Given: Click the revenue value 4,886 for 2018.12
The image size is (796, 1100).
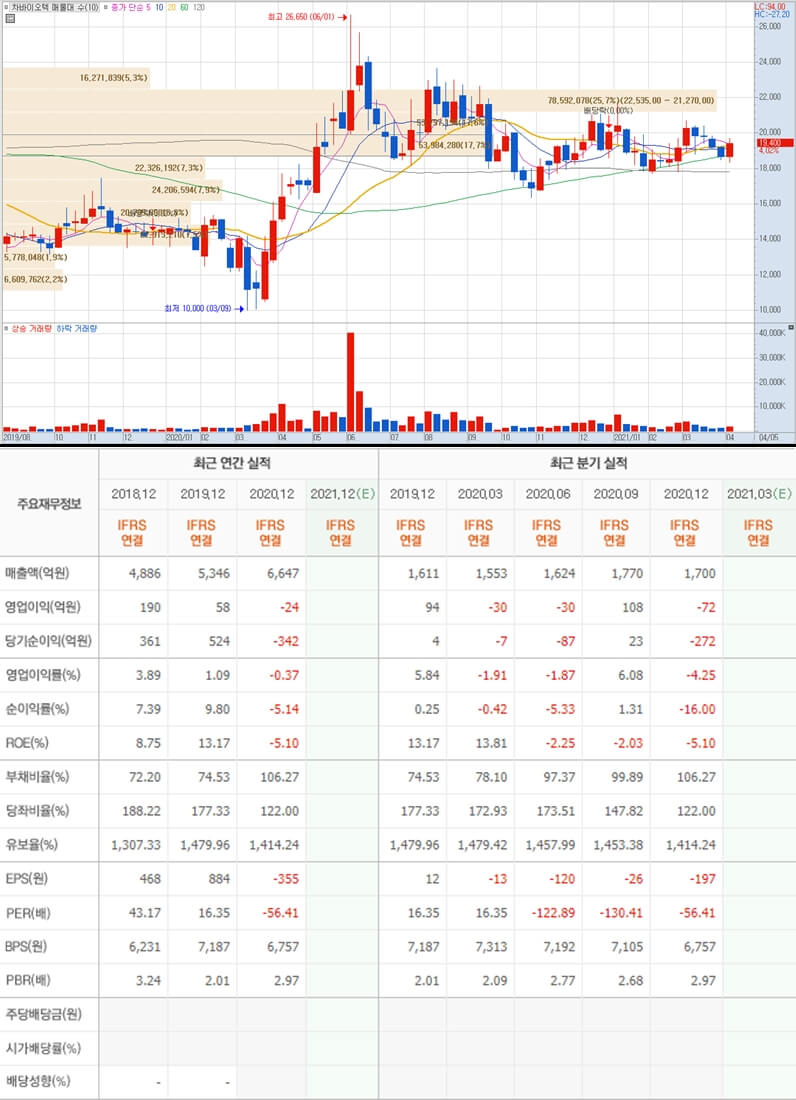Looking at the screenshot, I should 144,573.
